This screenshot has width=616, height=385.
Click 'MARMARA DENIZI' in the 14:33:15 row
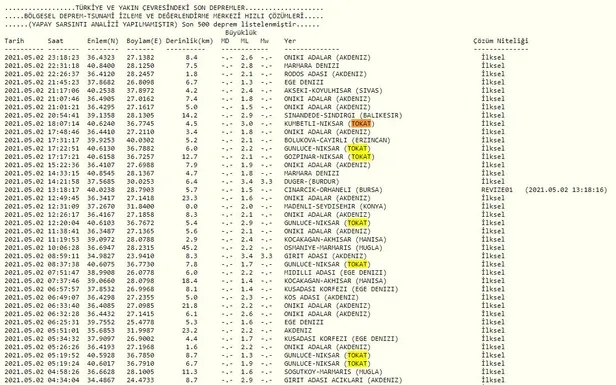point(312,173)
